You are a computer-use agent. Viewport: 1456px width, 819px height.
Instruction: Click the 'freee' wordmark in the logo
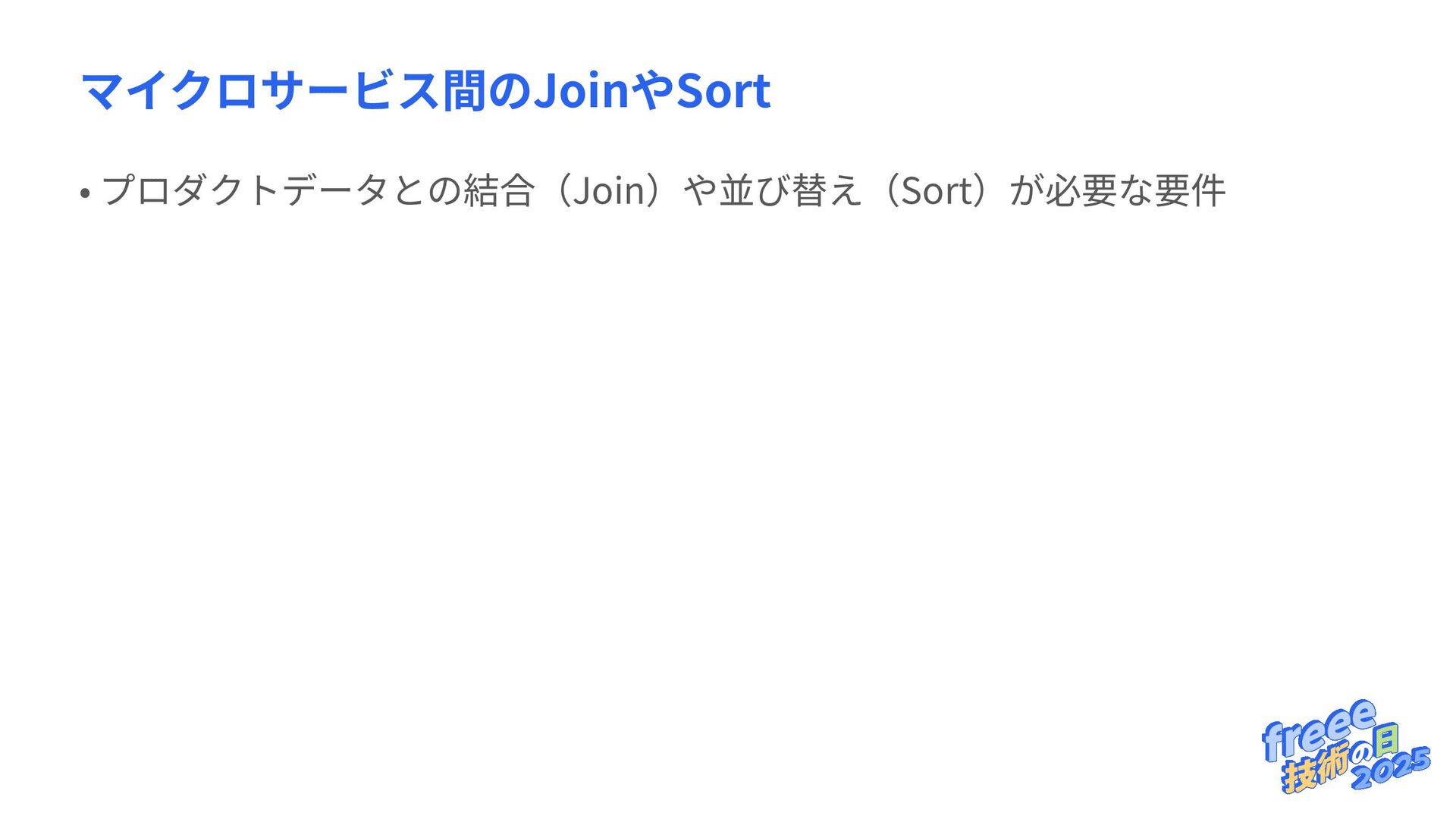click(x=1319, y=730)
